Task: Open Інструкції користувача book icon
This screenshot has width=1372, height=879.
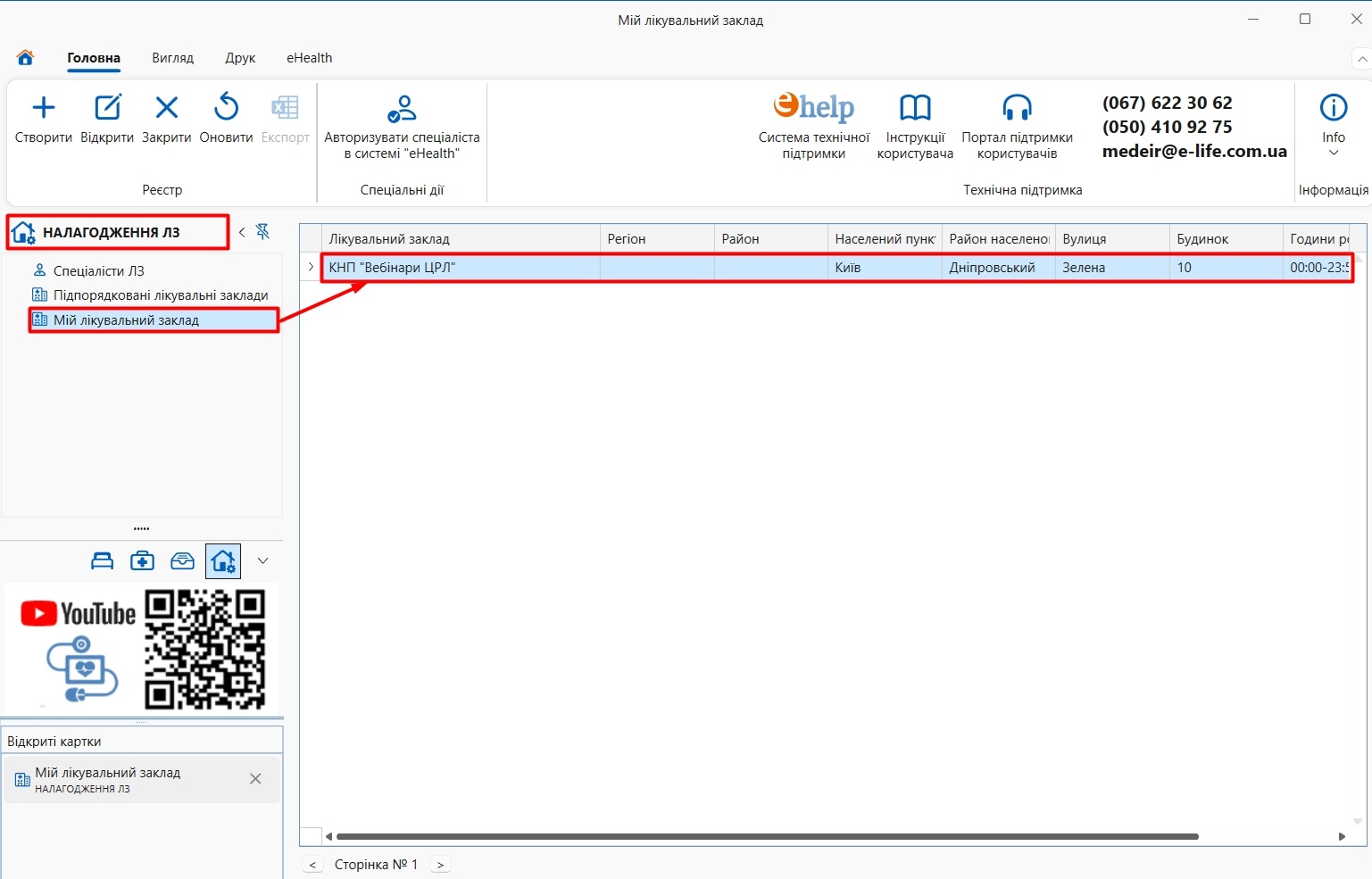Action: click(915, 108)
